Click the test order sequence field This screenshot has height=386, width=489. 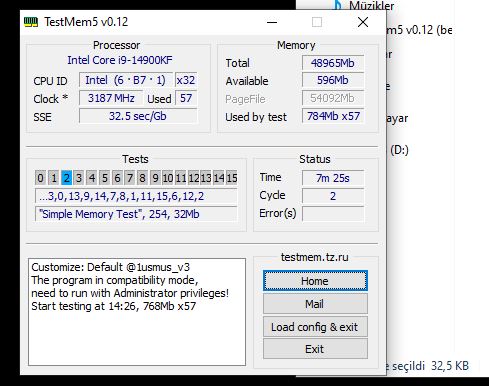(x=136, y=196)
